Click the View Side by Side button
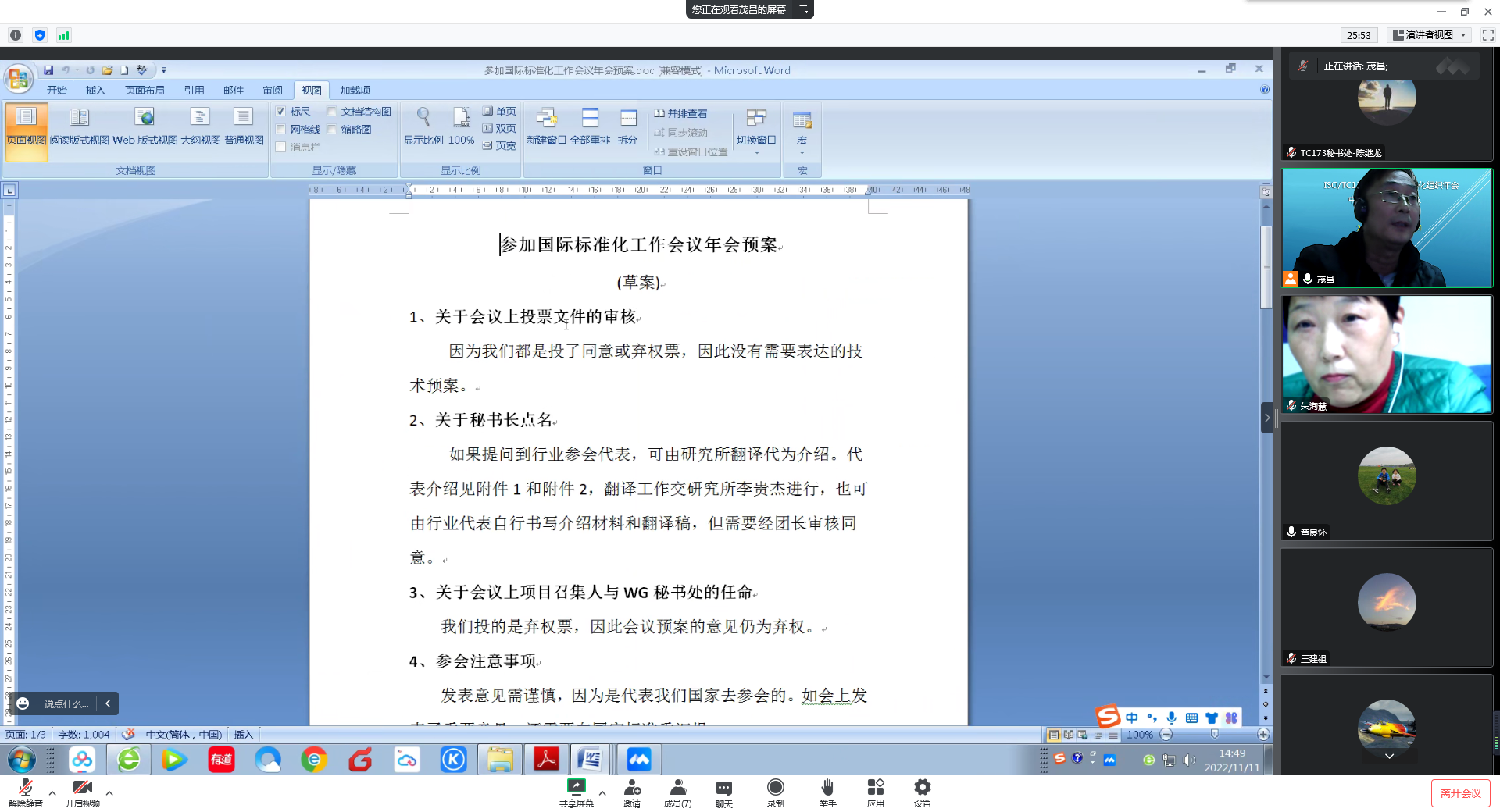The height and width of the screenshot is (812, 1500). point(680,113)
